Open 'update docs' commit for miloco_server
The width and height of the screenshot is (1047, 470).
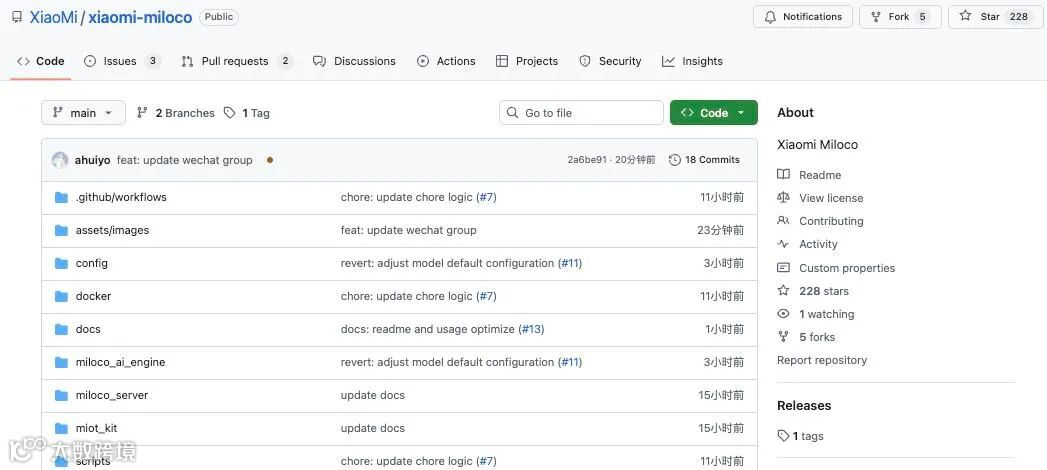[x=373, y=395]
